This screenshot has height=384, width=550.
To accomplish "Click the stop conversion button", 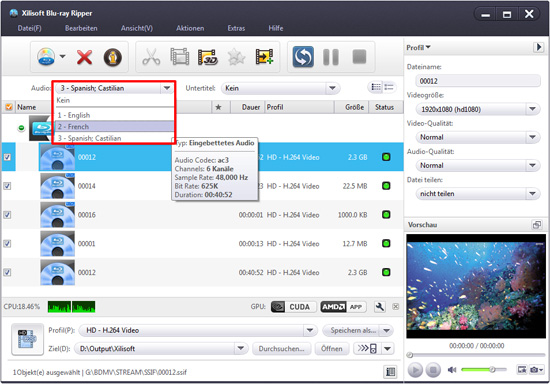I will [x=360, y=57].
